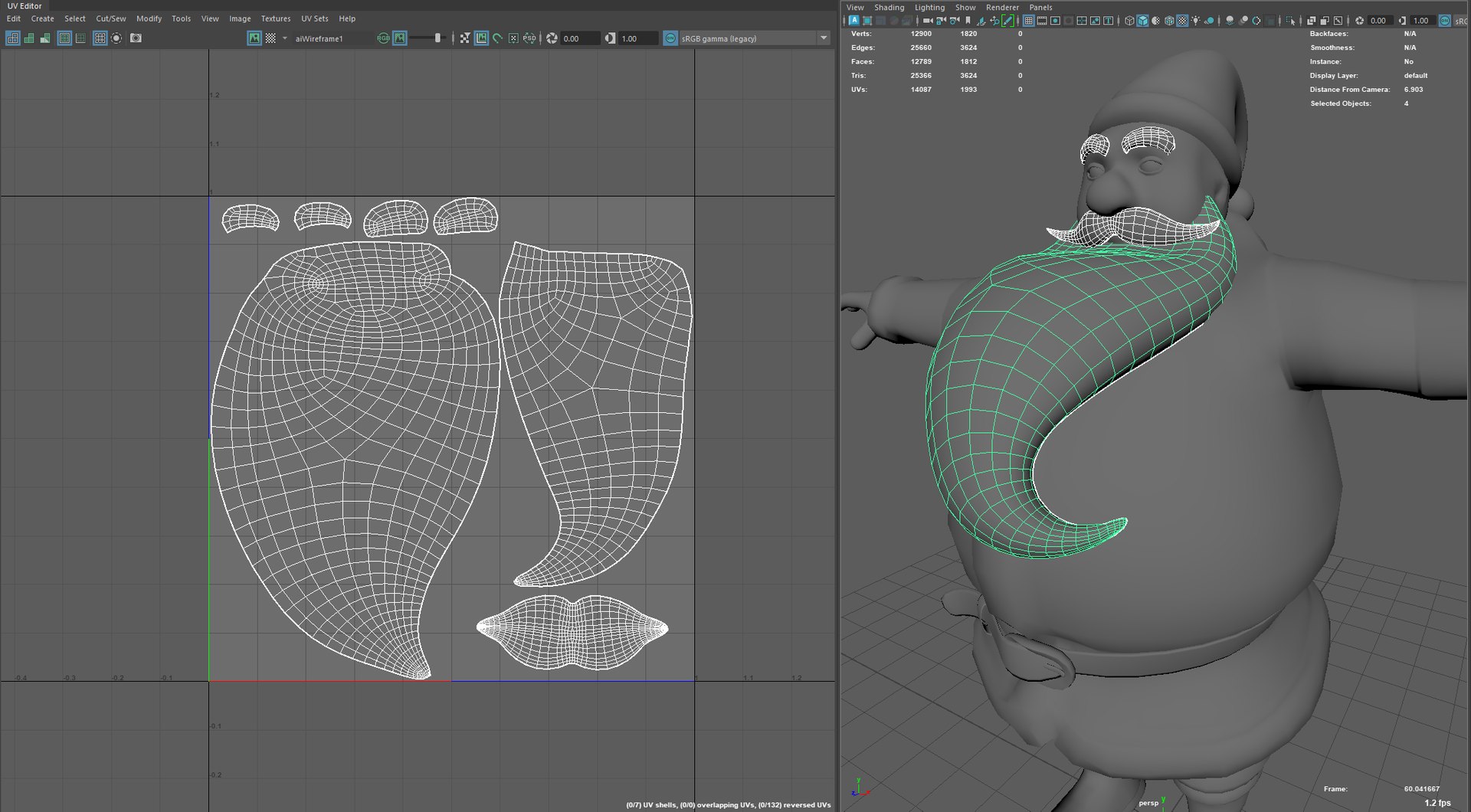
Task: Toggle viewport grid icon
Action: tap(1028, 21)
